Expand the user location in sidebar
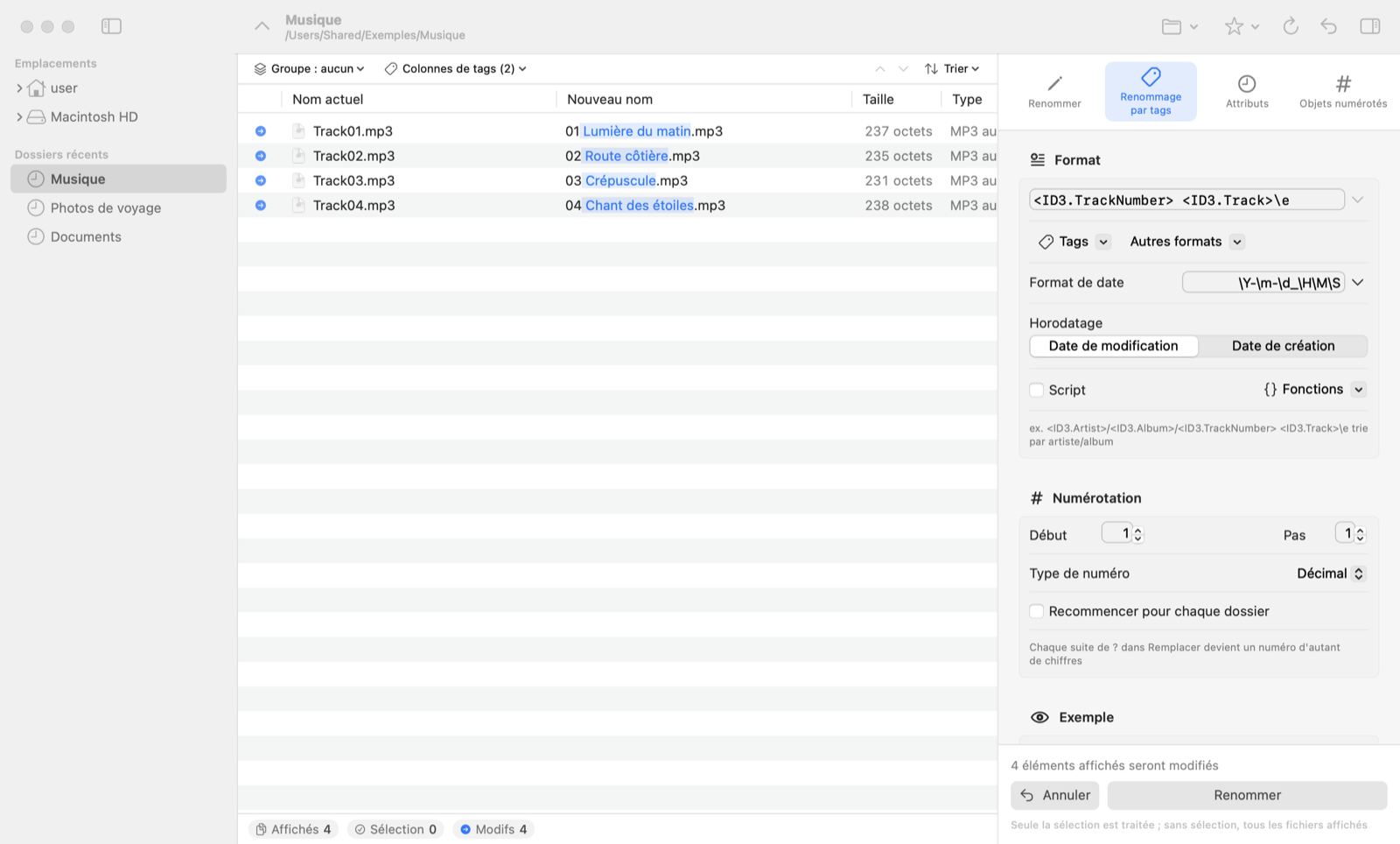Image resolution: width=1400 pixels, height=844 pixels. click(19, 88)
